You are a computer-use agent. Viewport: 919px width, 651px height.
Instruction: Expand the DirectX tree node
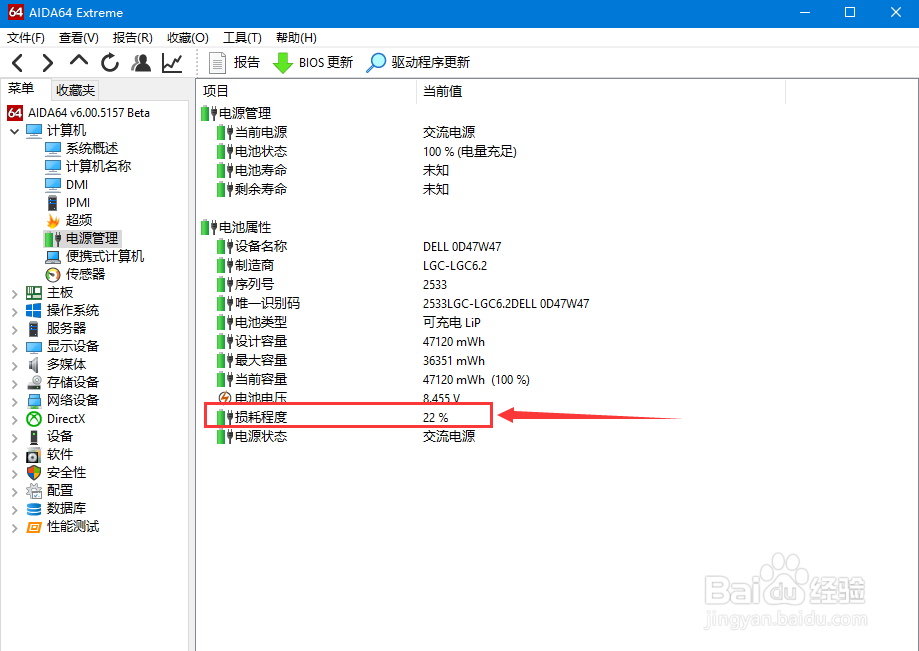15,419
